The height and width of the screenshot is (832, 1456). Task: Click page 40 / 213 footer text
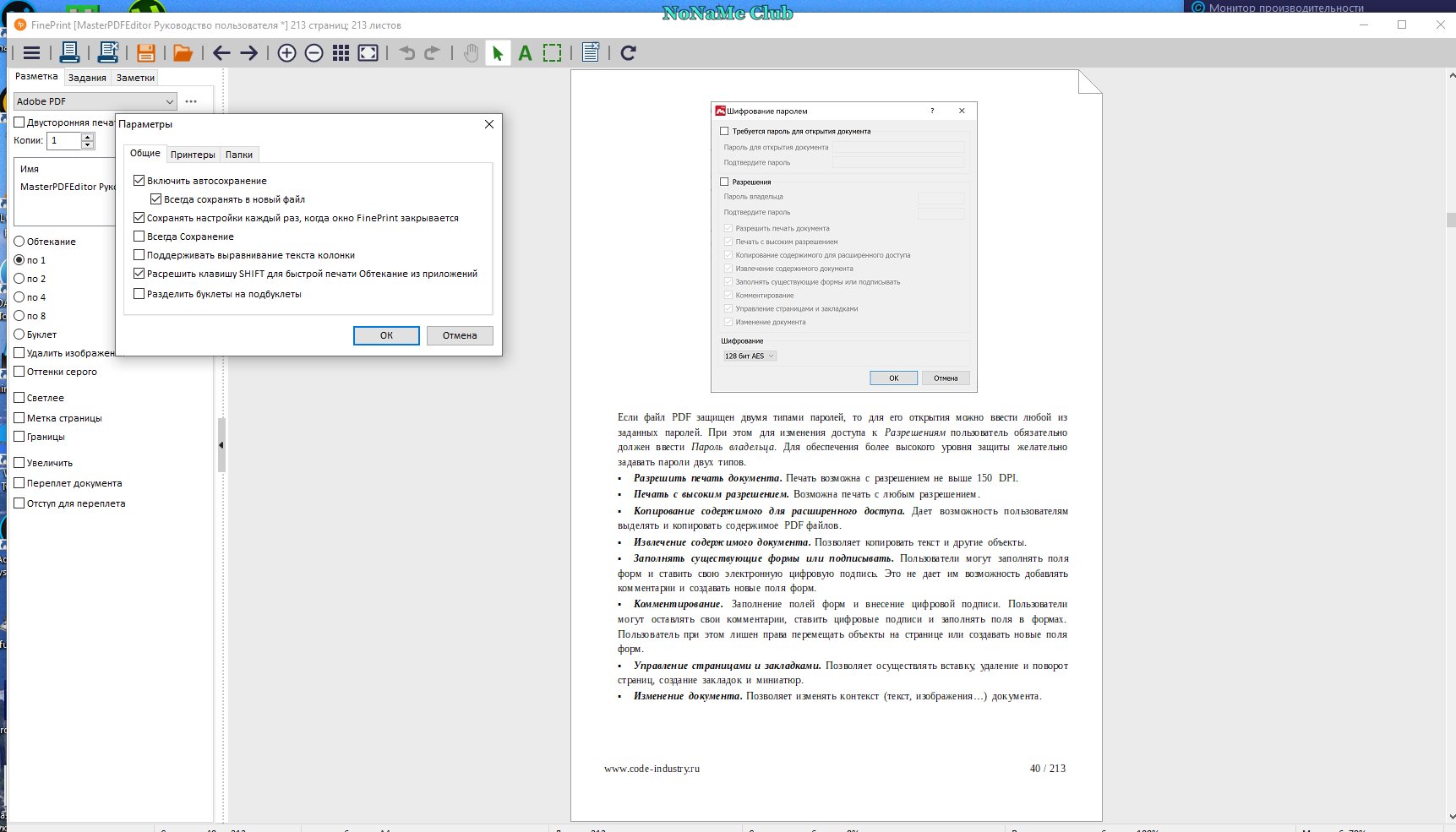coord(1047,769)
